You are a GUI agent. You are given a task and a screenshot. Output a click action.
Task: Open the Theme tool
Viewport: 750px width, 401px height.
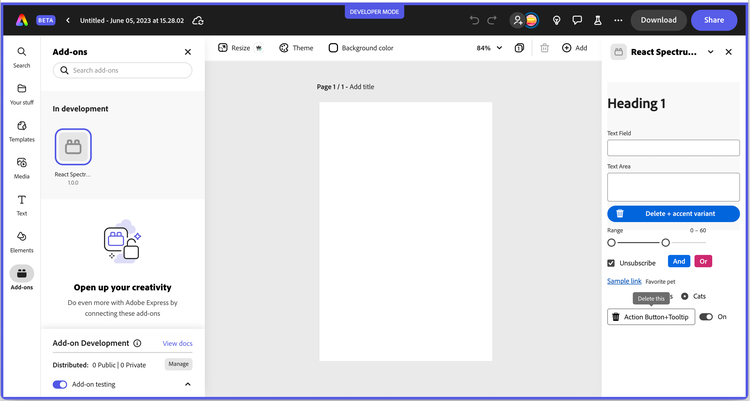[x=296, y=48]
